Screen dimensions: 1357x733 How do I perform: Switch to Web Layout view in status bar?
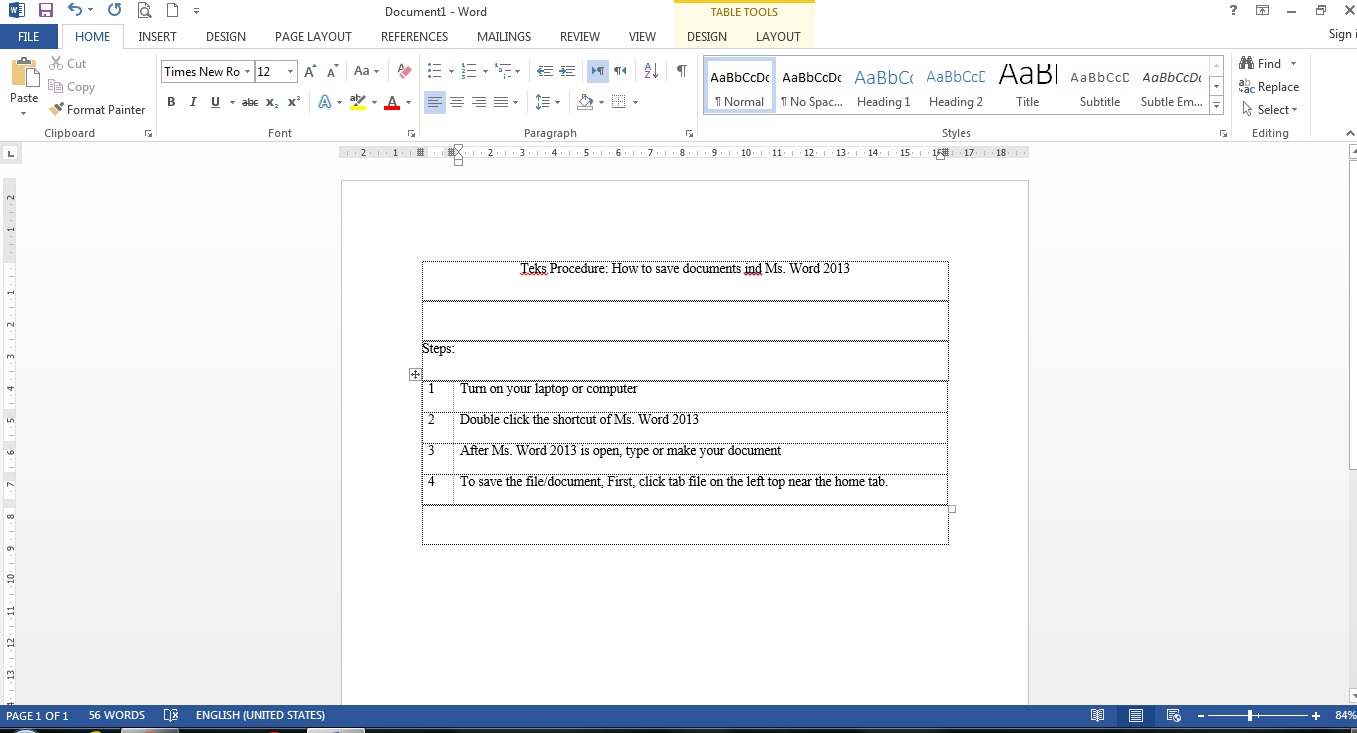(1173, 715)
